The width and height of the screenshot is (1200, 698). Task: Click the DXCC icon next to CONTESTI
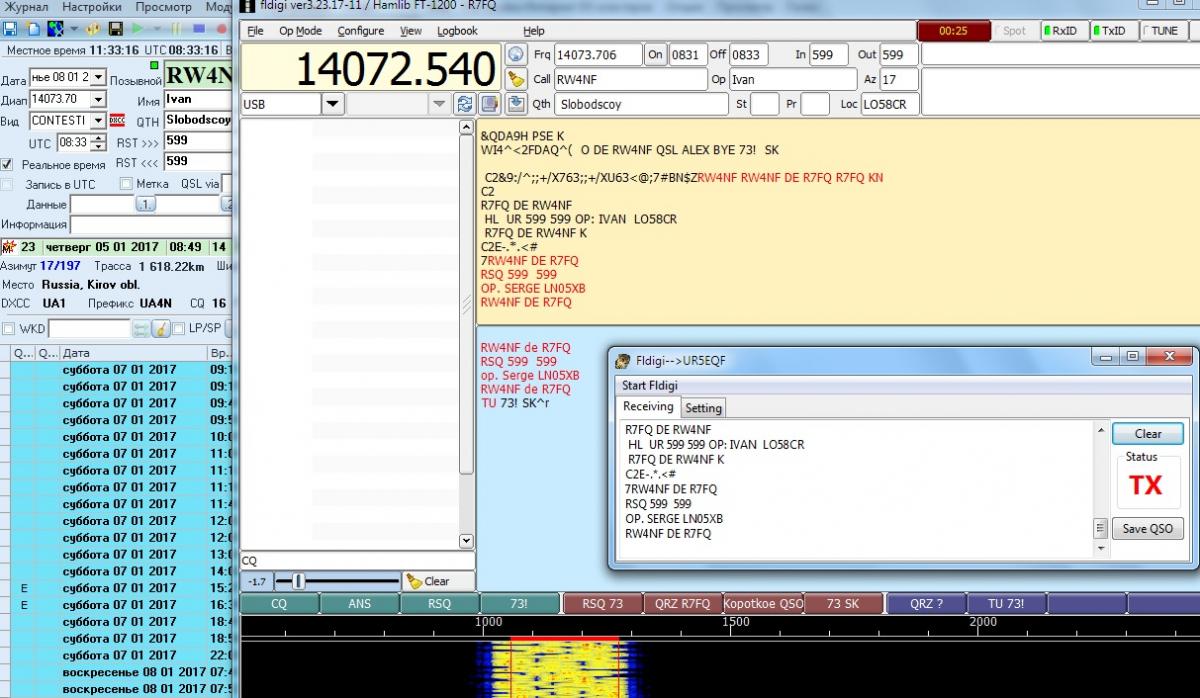(x=117, y=120)
